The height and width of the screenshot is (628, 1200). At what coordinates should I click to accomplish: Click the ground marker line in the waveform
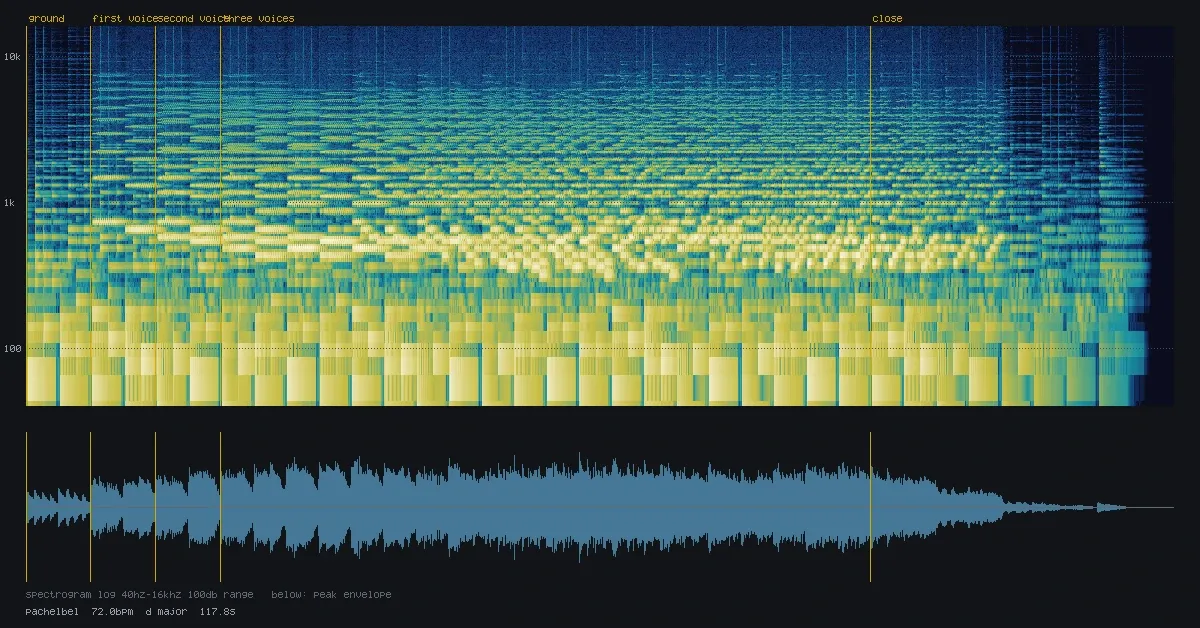(27, 507)
